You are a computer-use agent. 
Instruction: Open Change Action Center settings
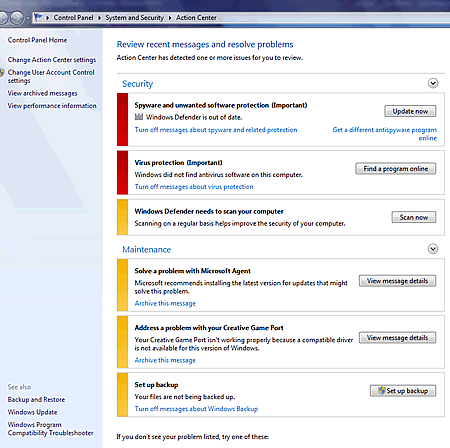point(52,60)
